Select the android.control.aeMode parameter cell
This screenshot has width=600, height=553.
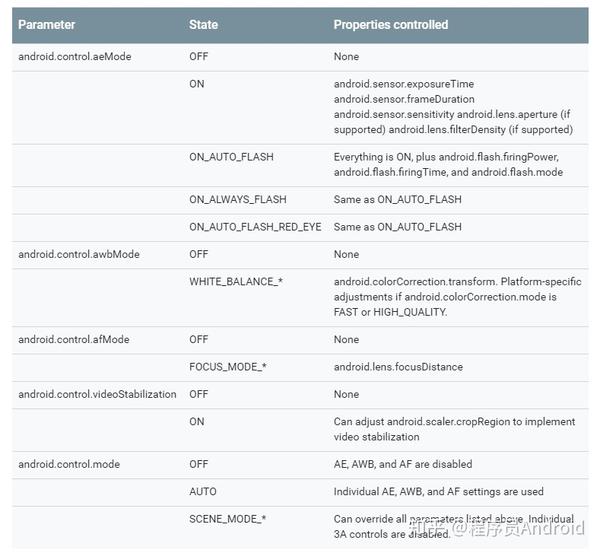pyautogui.click(x=75, y=57)
